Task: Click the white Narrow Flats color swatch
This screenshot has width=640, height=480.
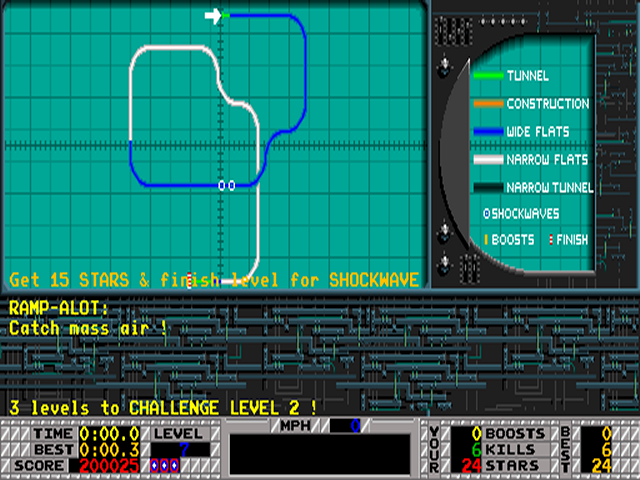Action: (x=489, y=160)
